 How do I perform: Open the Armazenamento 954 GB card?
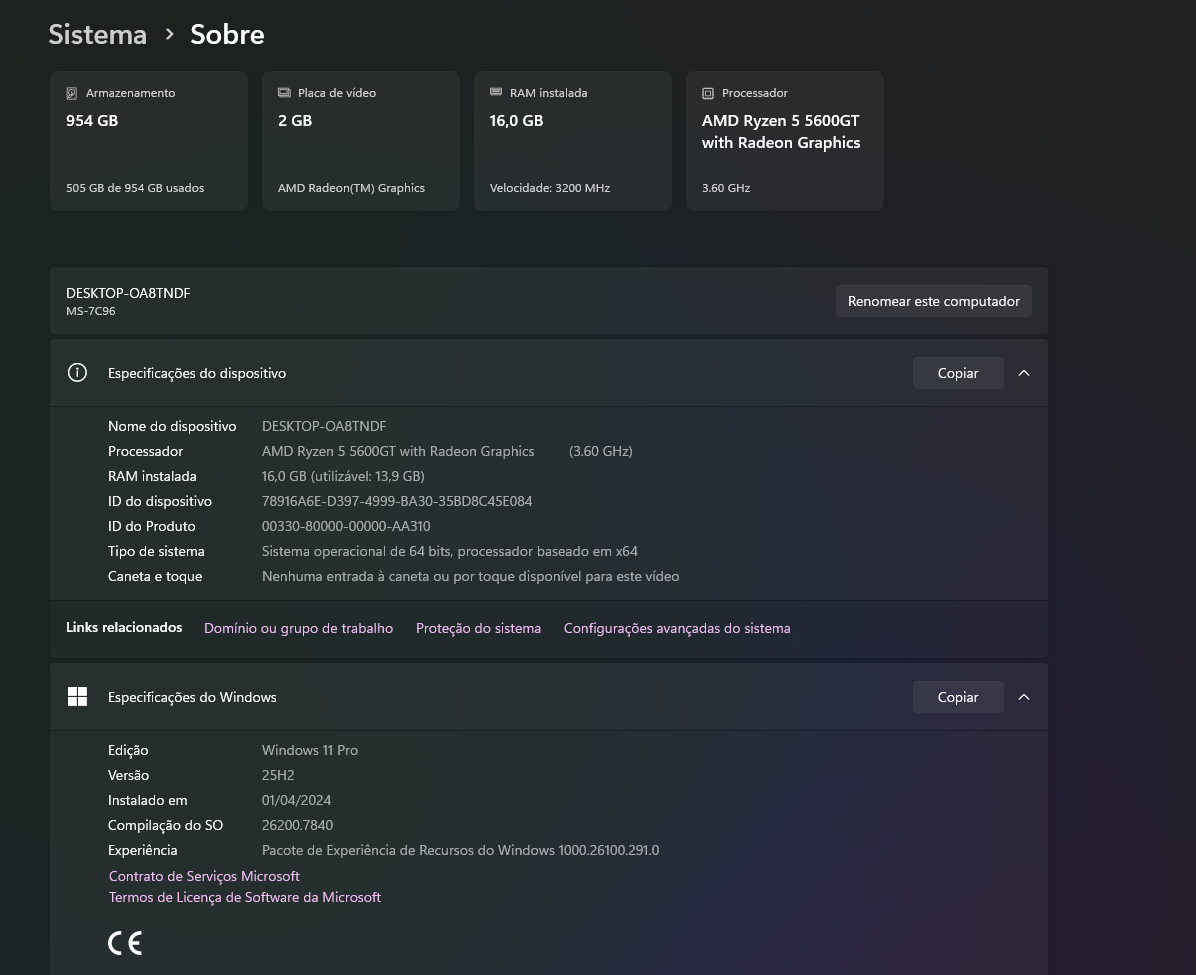(x=149, y=141)
